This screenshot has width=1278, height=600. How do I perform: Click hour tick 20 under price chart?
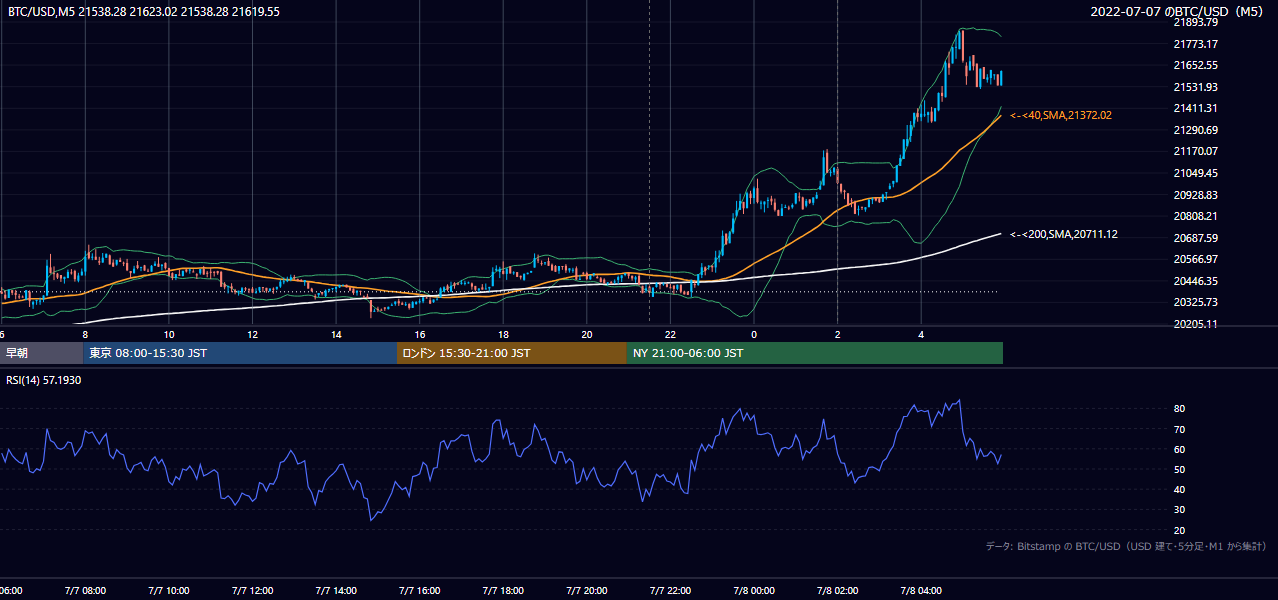pyautogui.click(x=587, y=334)
